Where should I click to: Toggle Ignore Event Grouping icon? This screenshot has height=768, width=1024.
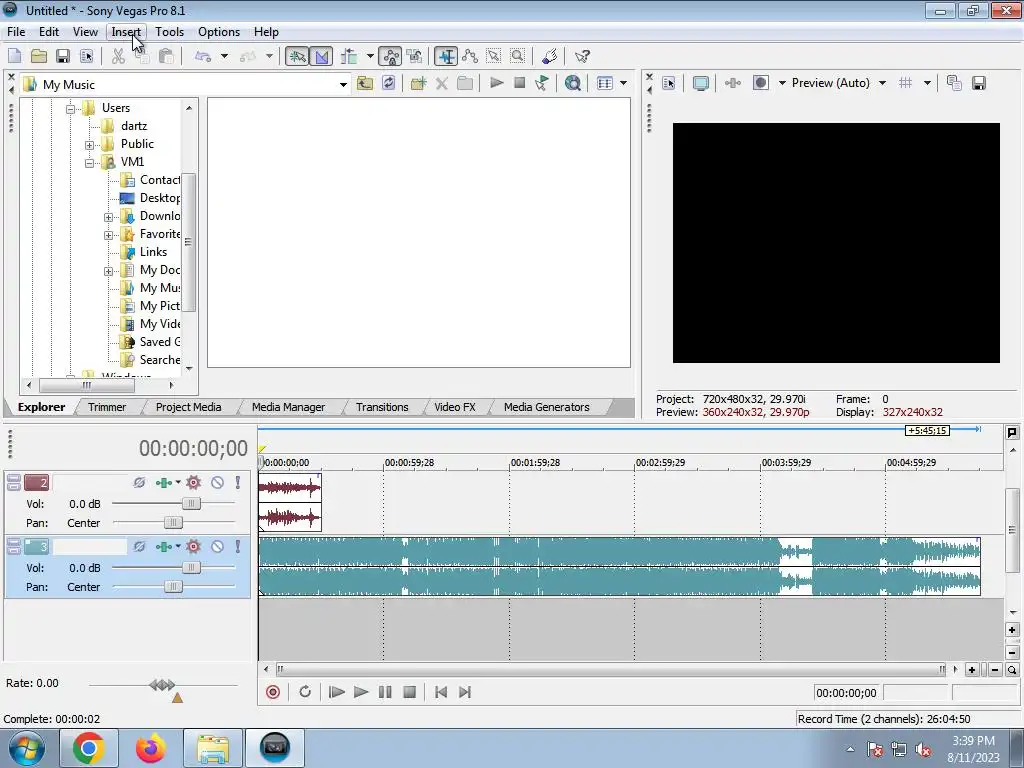click(x=415, y=57)
